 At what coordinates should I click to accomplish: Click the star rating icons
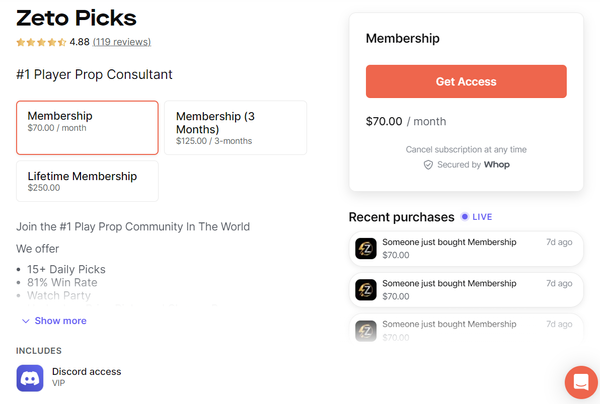click(x=41, y=43)
